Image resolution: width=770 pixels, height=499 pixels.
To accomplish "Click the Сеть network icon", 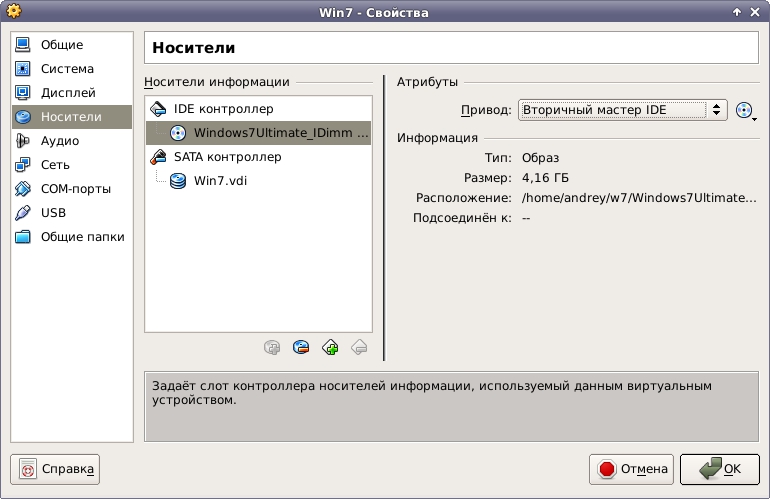I will [23, 165].
